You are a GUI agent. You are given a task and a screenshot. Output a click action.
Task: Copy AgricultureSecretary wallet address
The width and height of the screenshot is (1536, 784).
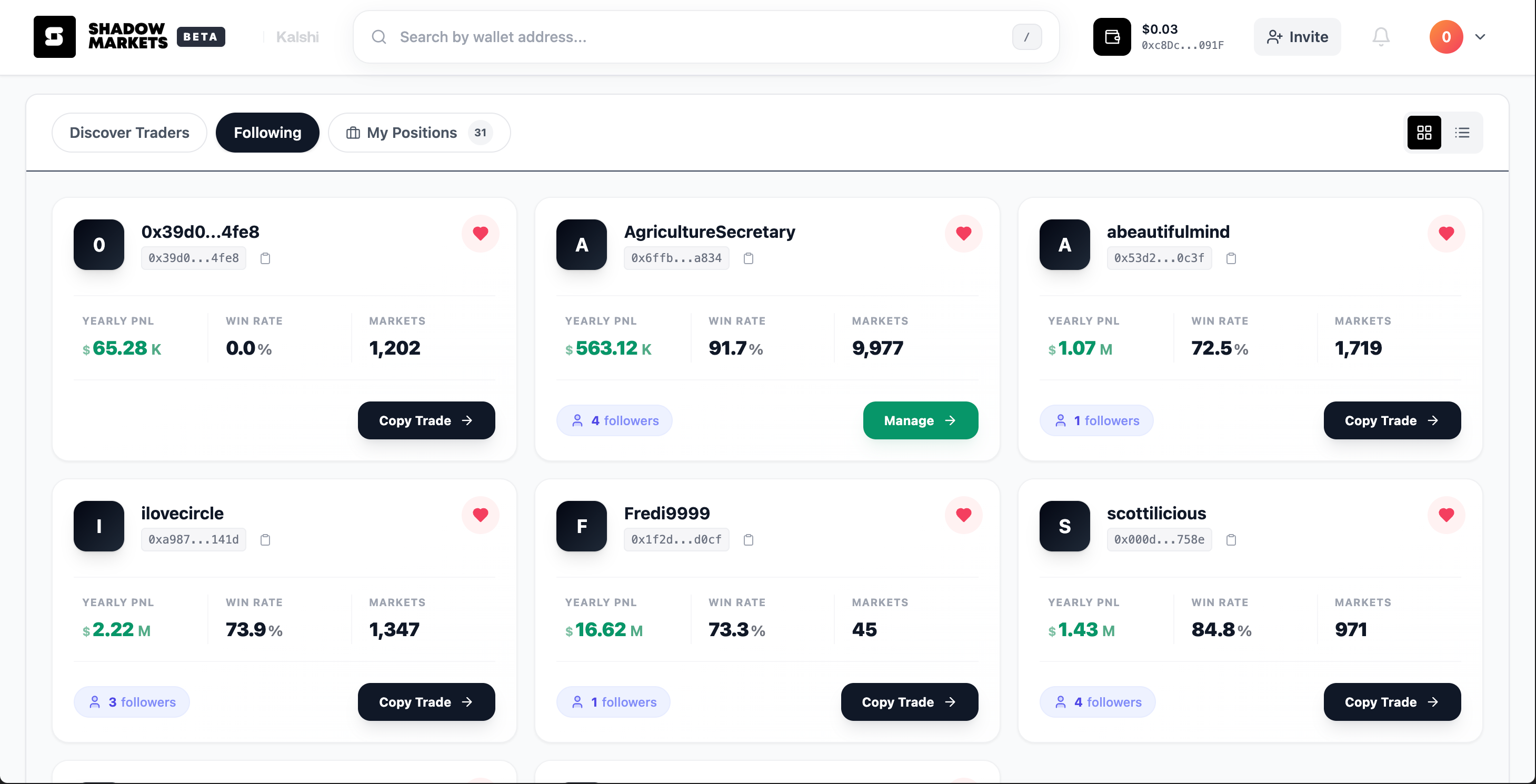pyautogui.click(x=749, y=258)
